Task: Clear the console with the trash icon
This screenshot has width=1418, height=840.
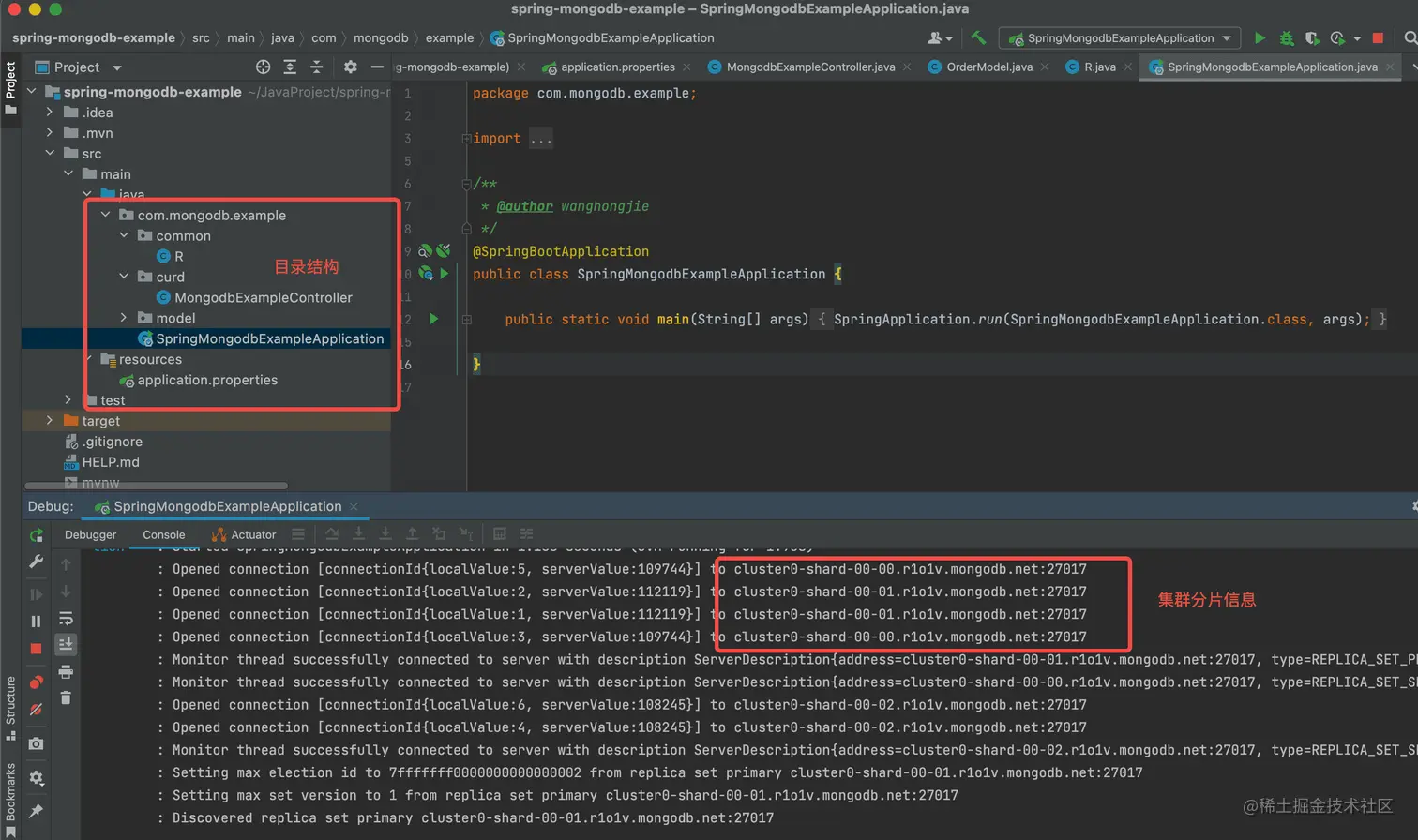Action: (x=66, y=698)
